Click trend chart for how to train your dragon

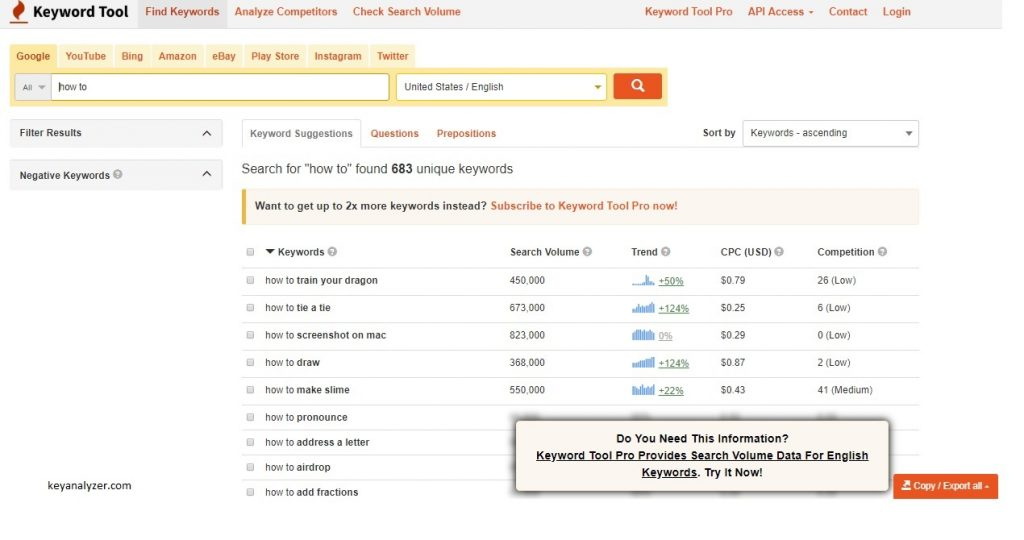point(643,281)
